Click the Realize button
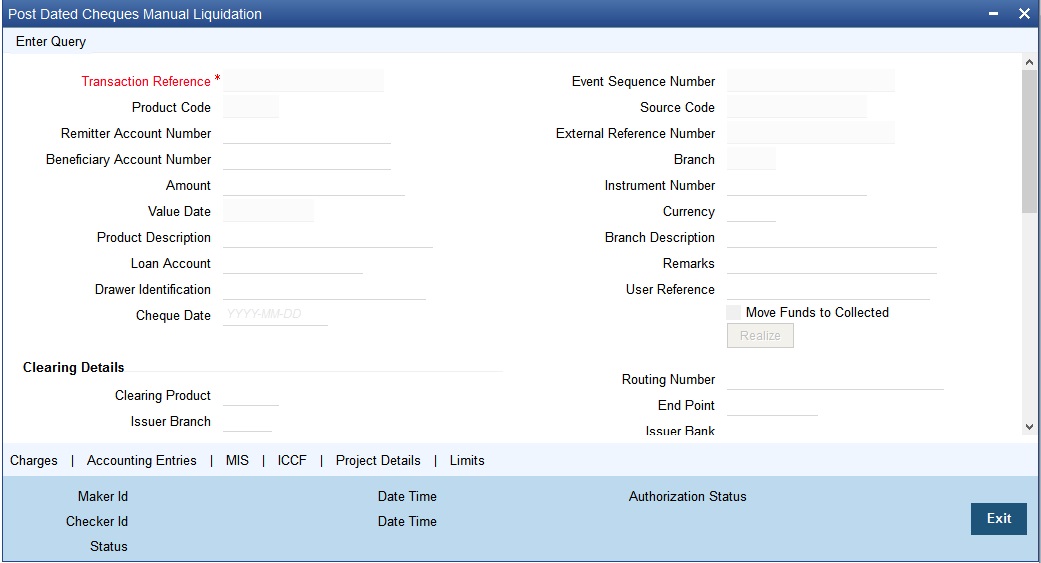This screenshot has width=1041, height=563. (x=760, y=336)
